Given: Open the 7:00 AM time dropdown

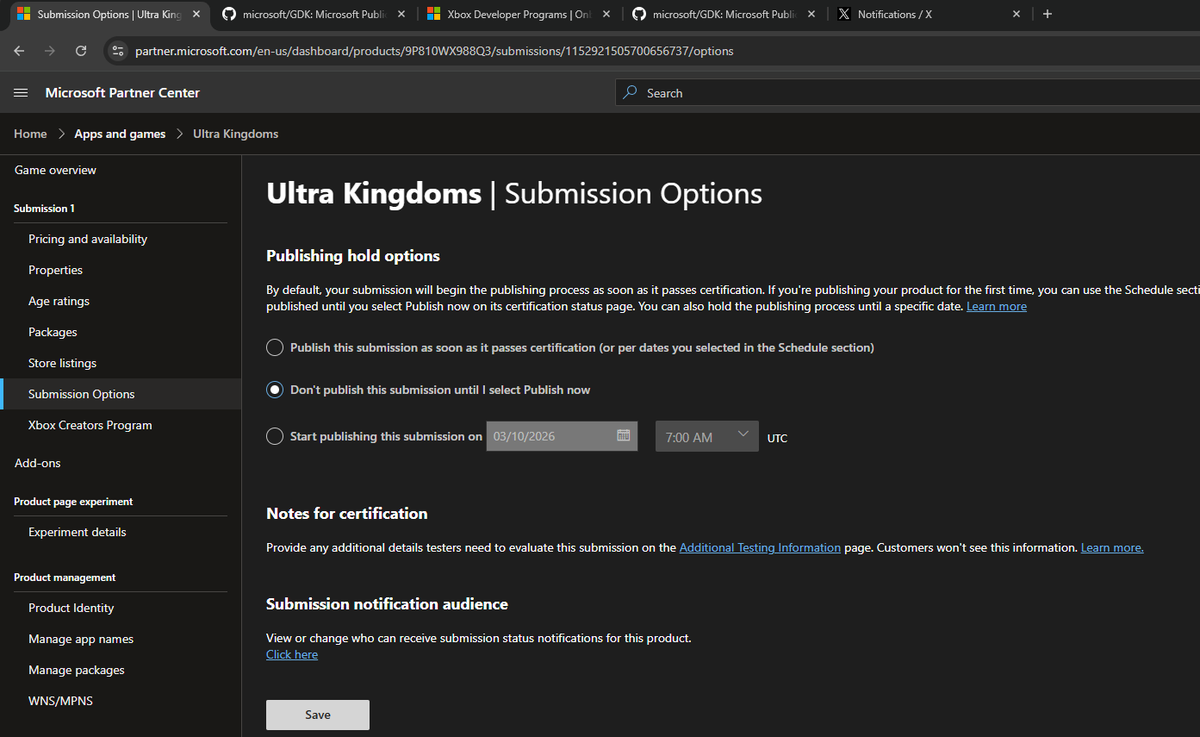Looking at the screenshot, I should (707, 436).
